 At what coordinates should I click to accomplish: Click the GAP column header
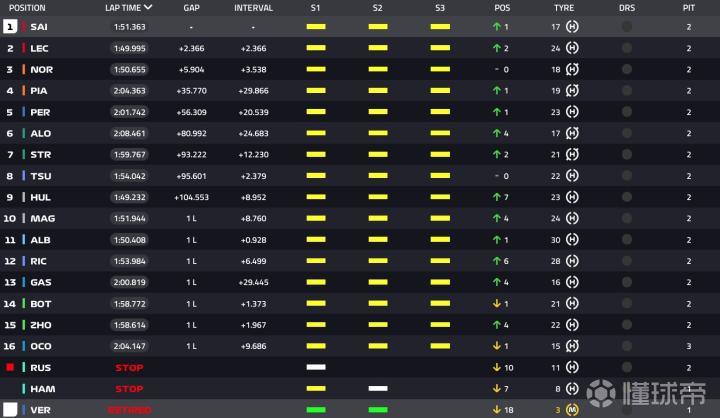[191, 7]
